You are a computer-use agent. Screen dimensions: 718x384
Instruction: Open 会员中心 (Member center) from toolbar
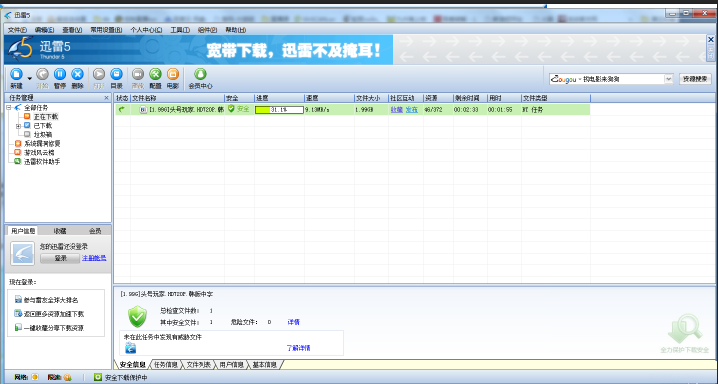pos(200,78)
